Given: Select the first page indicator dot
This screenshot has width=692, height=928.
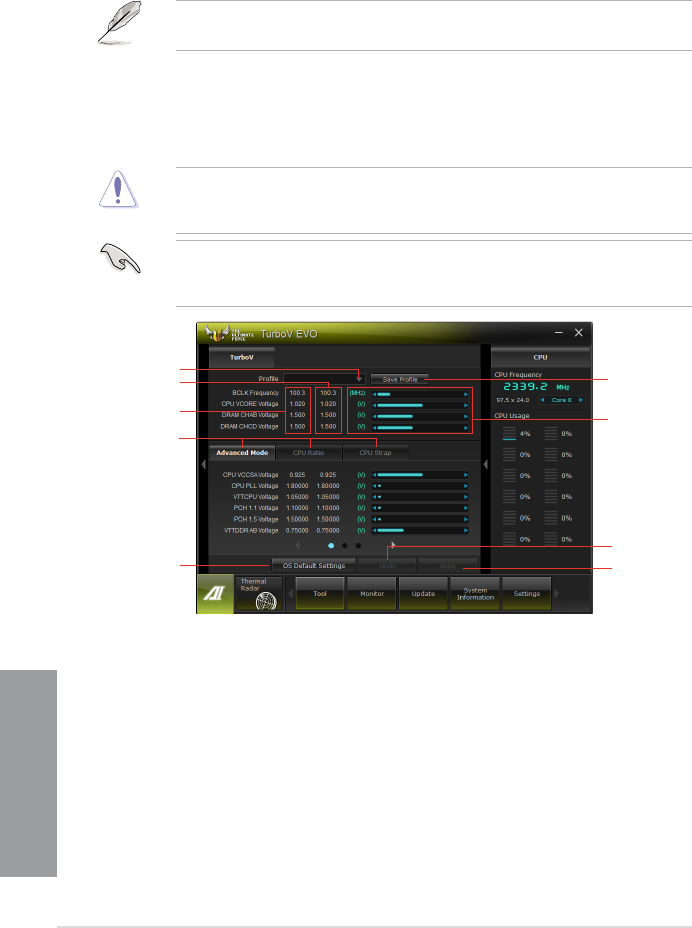Looking at the screenshot, I should 331,546.
